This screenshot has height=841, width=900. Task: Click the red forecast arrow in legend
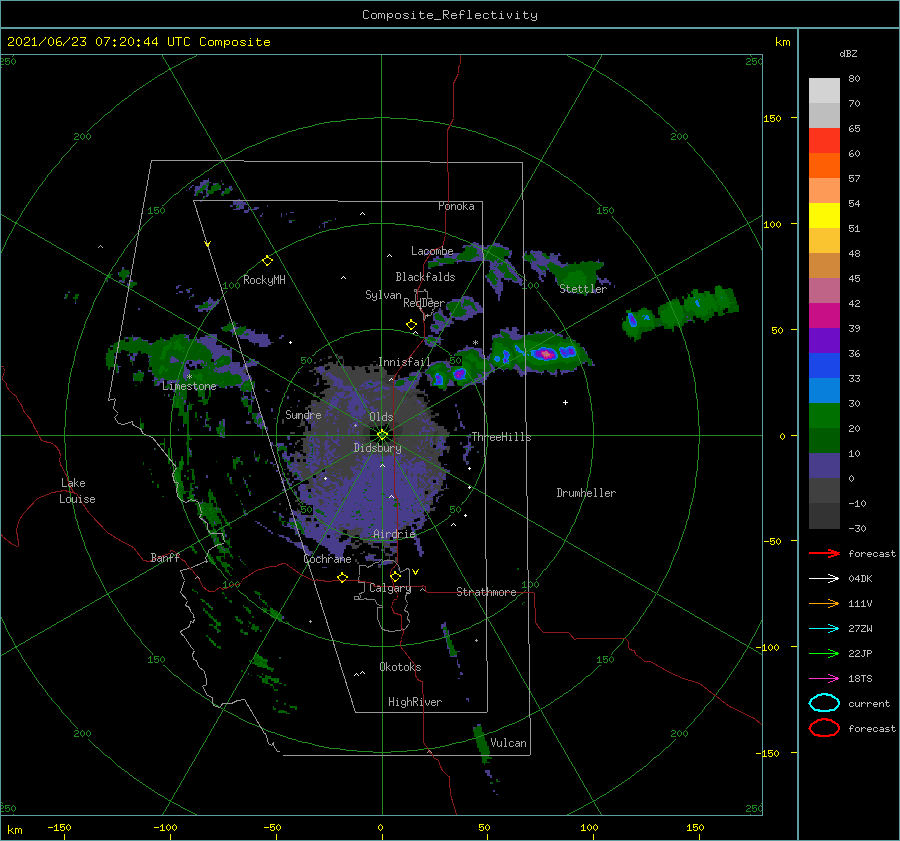click(x=824, y=553)
